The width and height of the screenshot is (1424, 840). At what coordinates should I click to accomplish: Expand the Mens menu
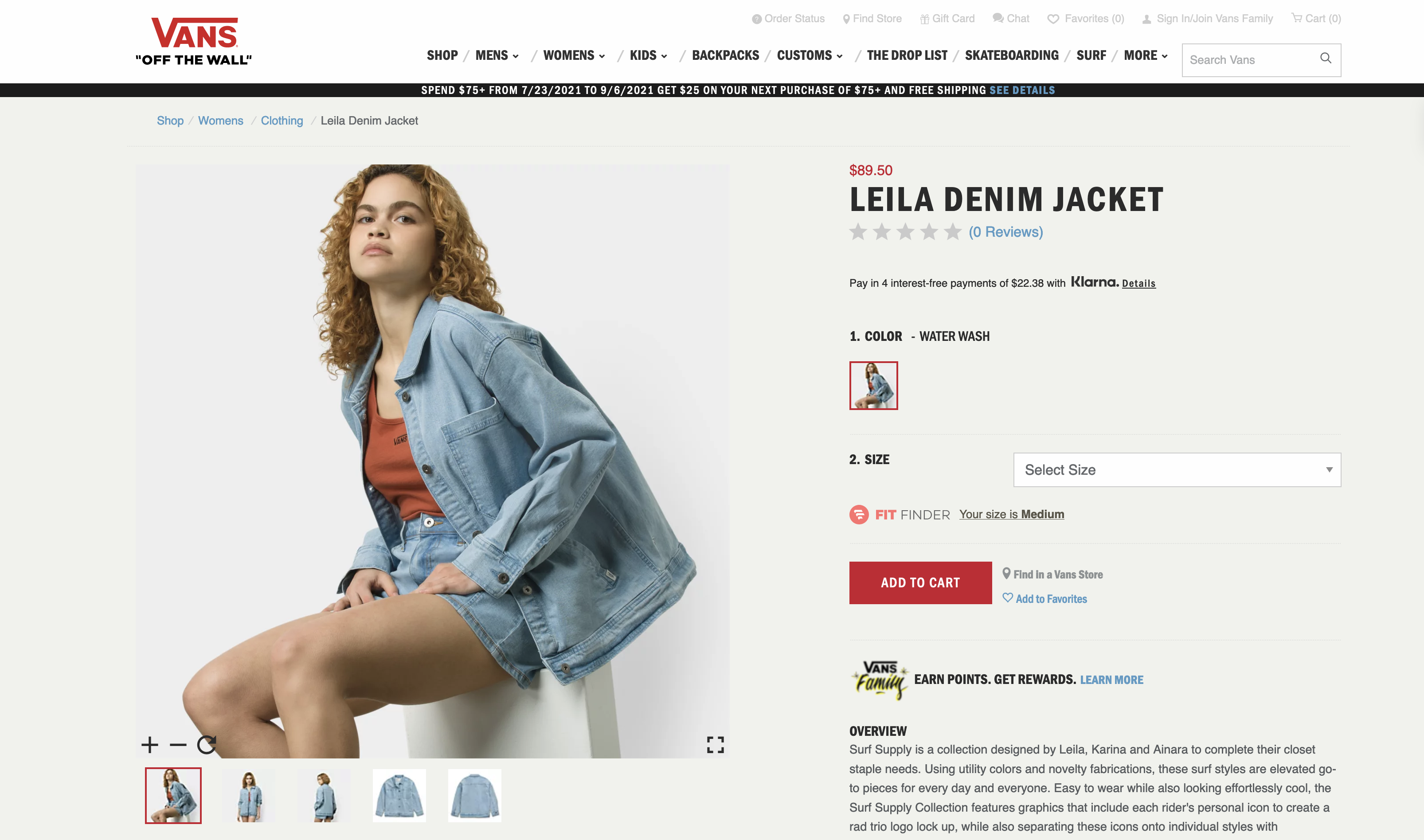point(497,55)
